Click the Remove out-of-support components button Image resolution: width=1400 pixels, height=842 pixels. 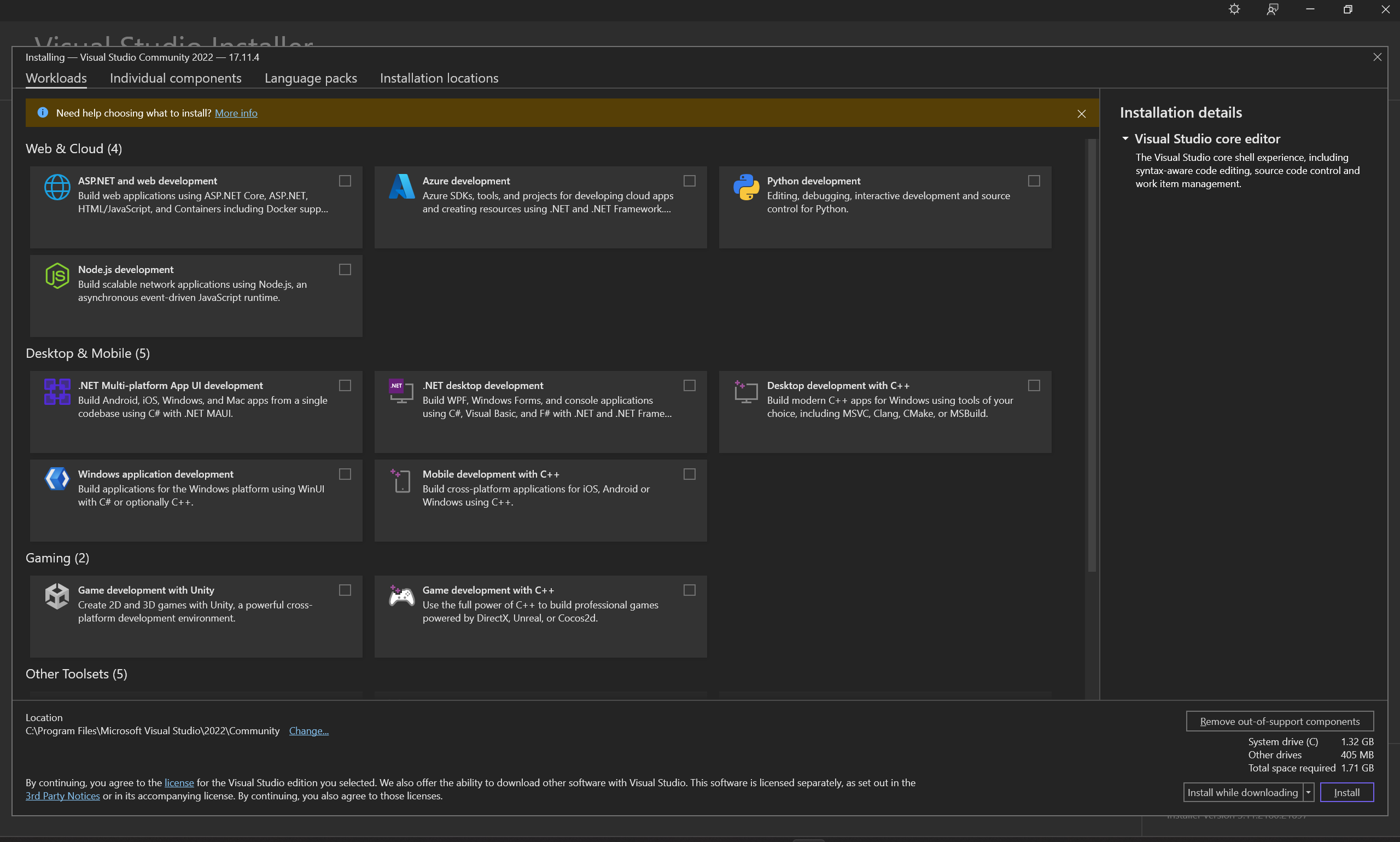pyautogui.click(x=1279, y=722)
